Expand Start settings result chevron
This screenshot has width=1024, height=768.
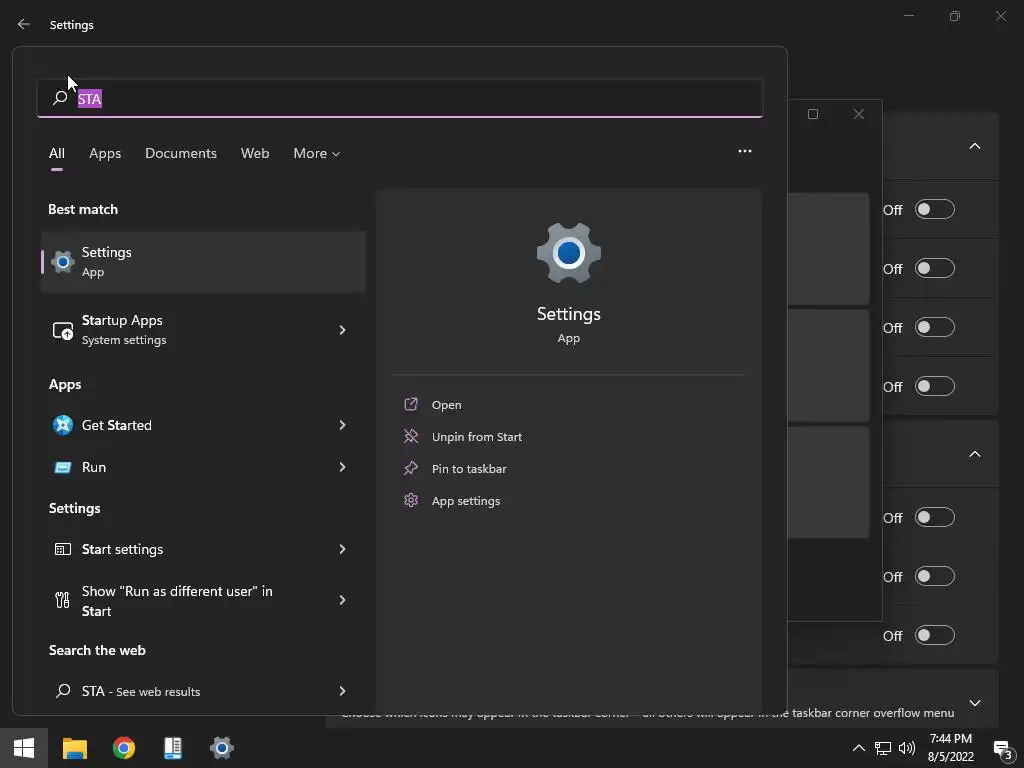tap(342, 549)
